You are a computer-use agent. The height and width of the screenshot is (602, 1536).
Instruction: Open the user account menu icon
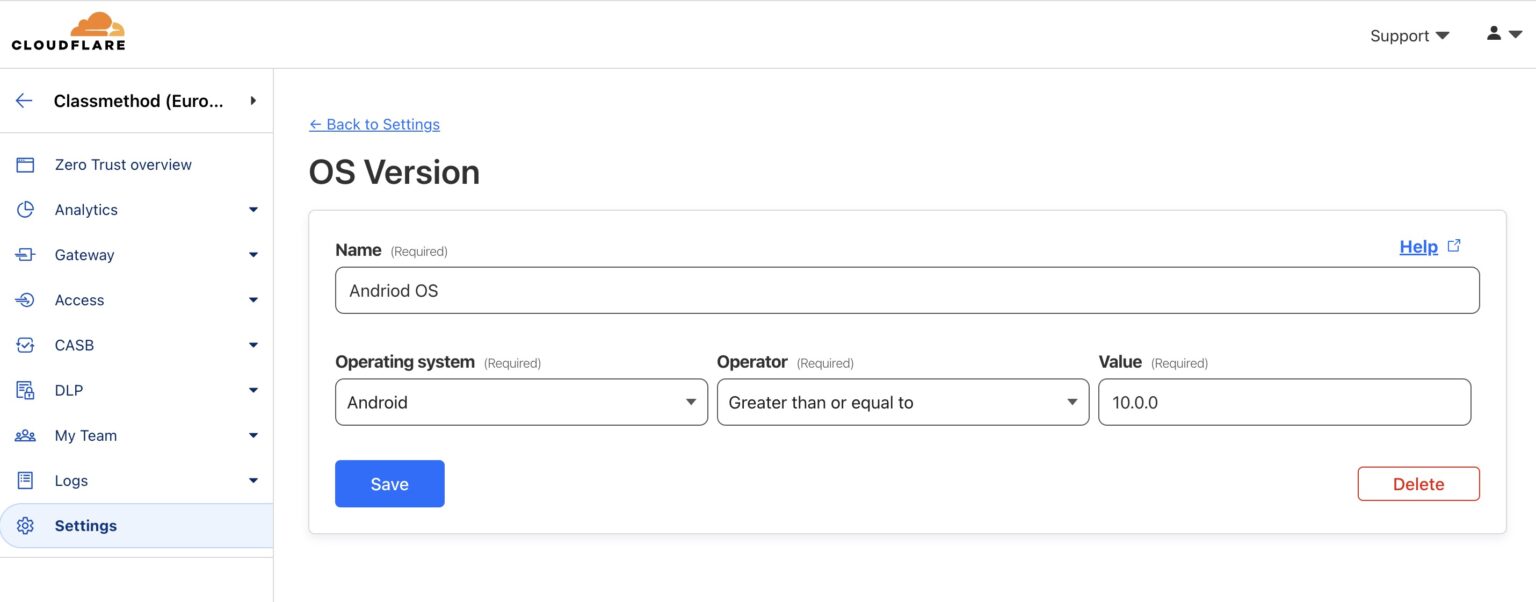pyautogui.click(x=1491, y=33)
